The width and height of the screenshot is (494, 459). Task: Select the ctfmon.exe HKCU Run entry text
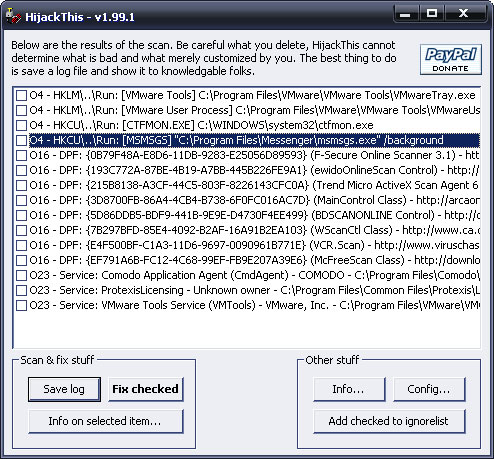click(x=201, y=125)
